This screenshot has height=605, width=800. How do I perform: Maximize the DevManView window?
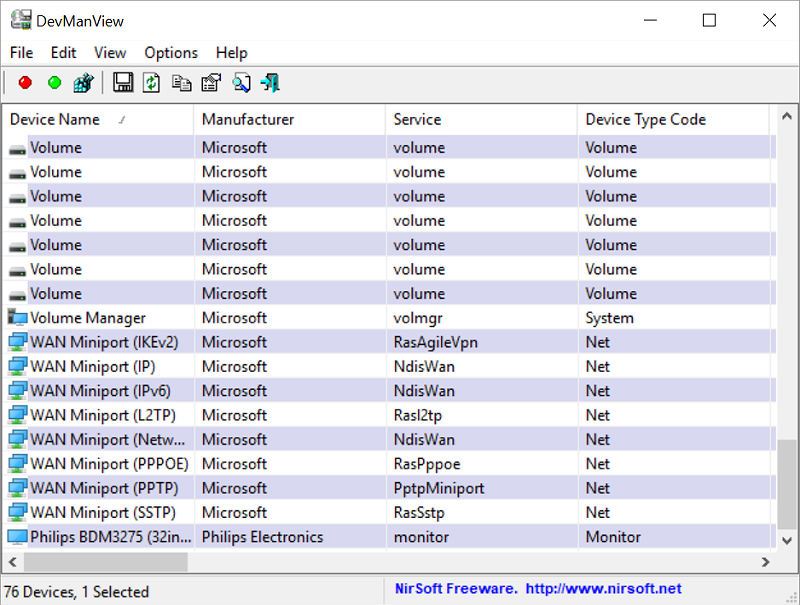click(x=709, y=20)
